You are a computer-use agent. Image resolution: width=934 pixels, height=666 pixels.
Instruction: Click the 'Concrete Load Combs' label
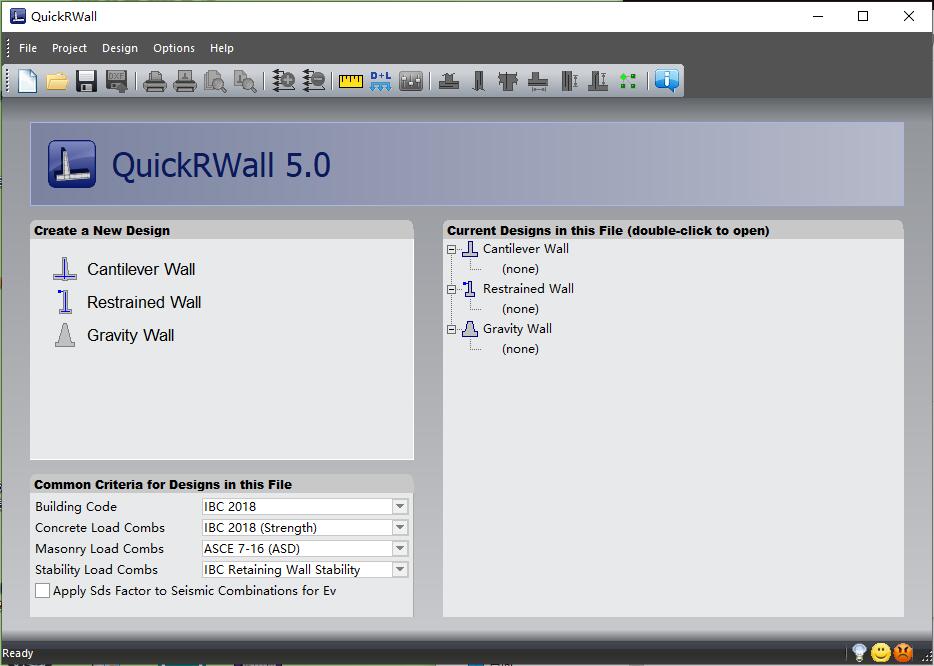click(x=100, y=528)
